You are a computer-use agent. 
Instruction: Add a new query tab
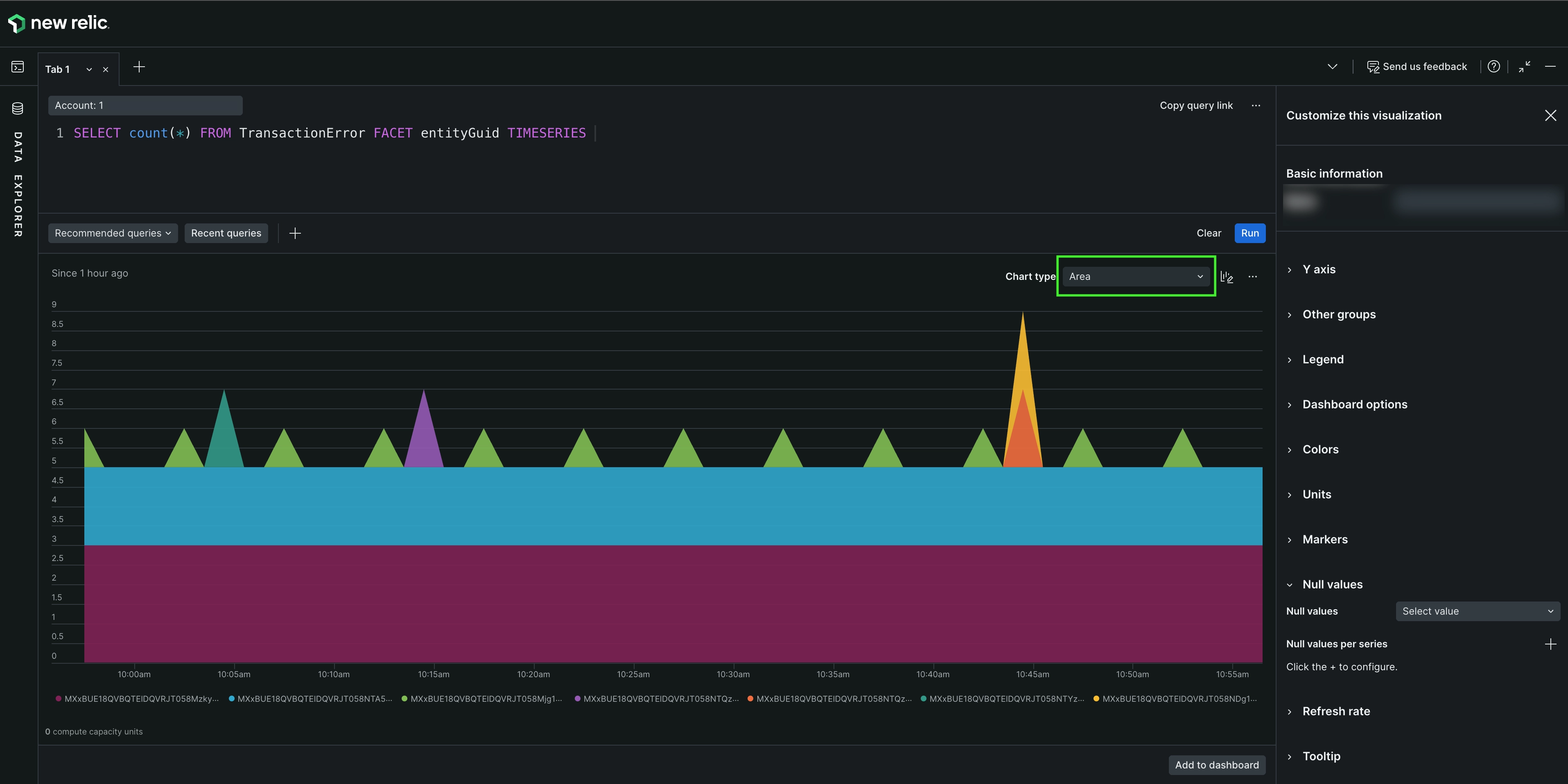[139, 67]
